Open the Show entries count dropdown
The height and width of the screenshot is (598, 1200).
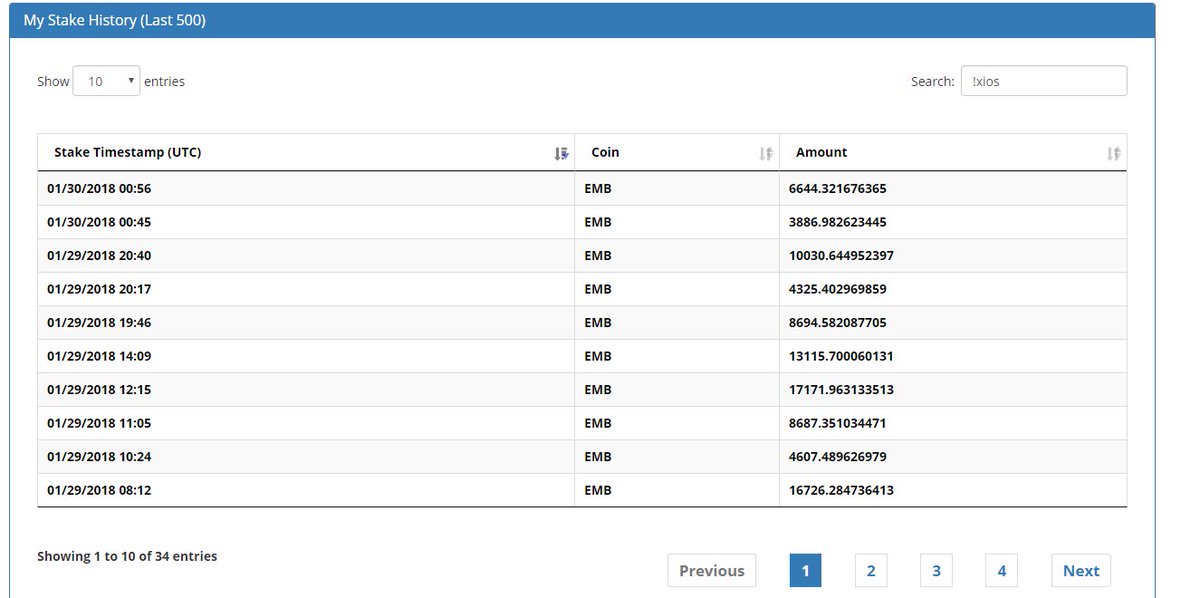(106, 81)
